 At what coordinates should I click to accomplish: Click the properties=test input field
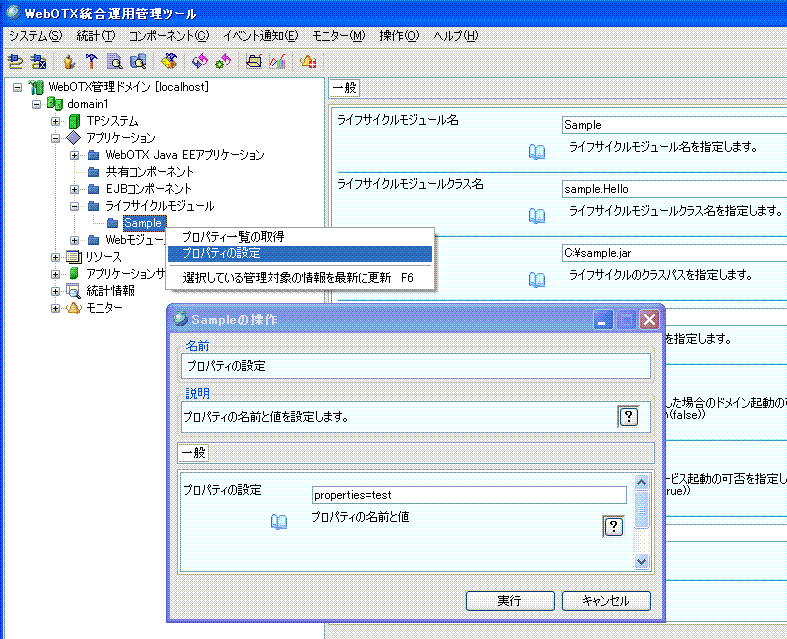click(x=469, y=495)
